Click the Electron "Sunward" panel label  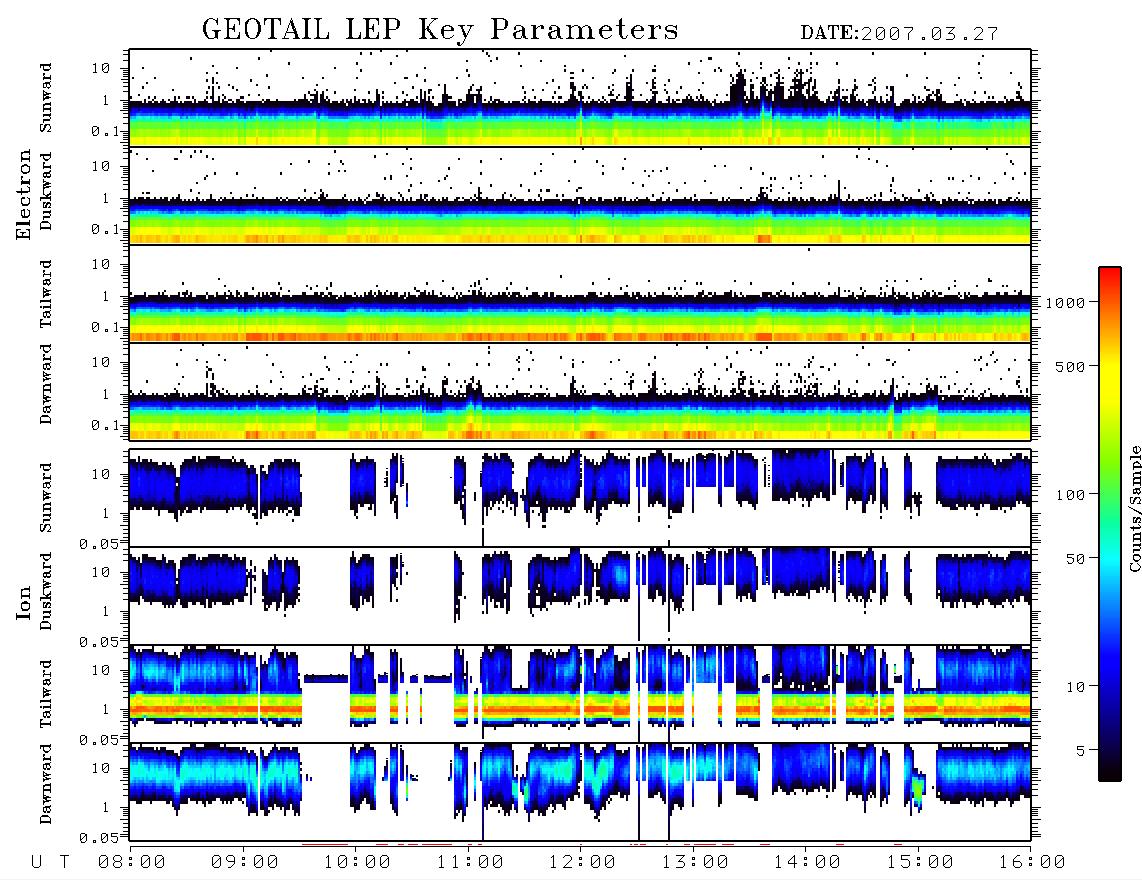46,98
